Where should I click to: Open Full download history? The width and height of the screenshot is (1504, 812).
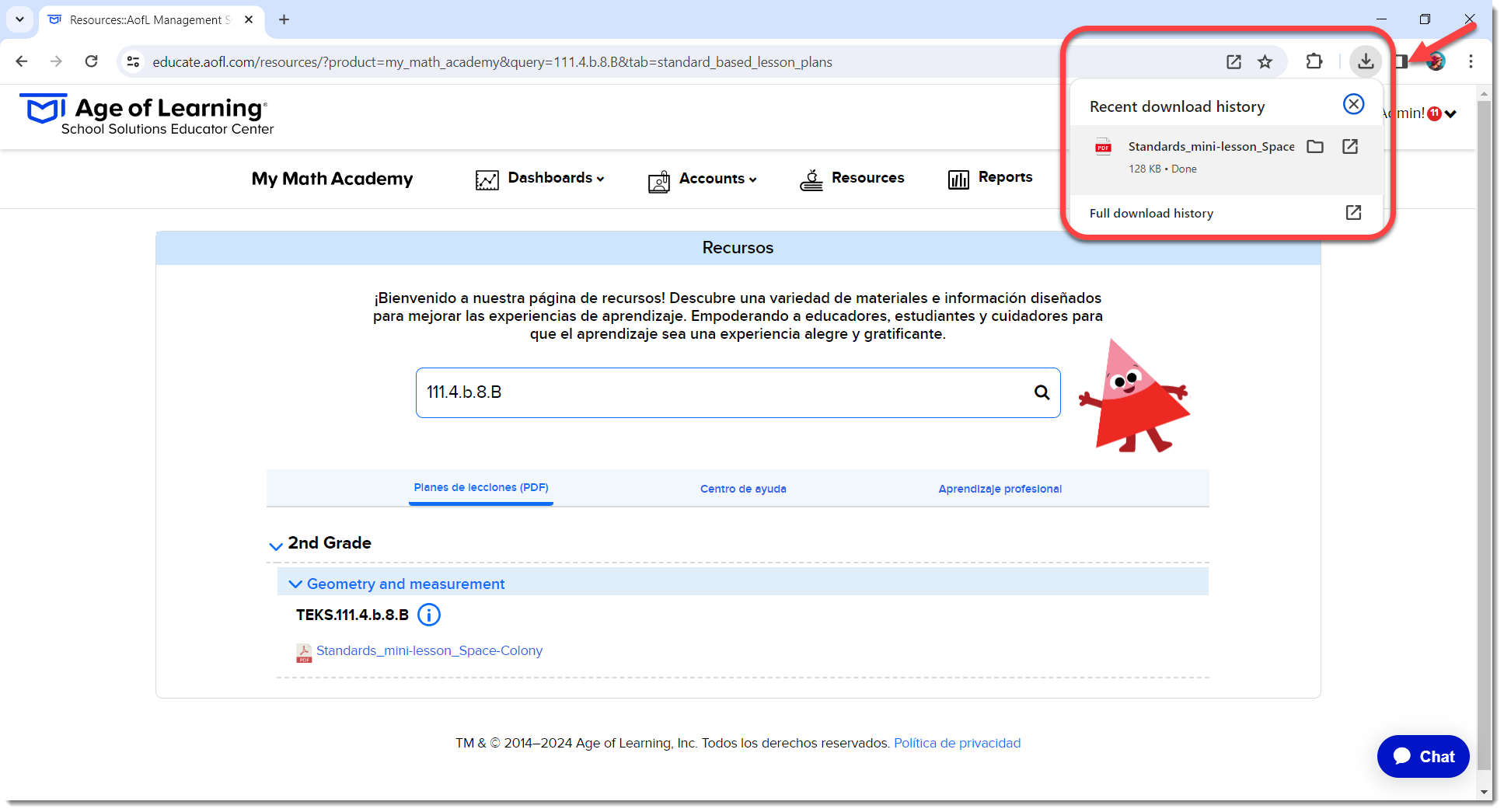(1226, 213)
